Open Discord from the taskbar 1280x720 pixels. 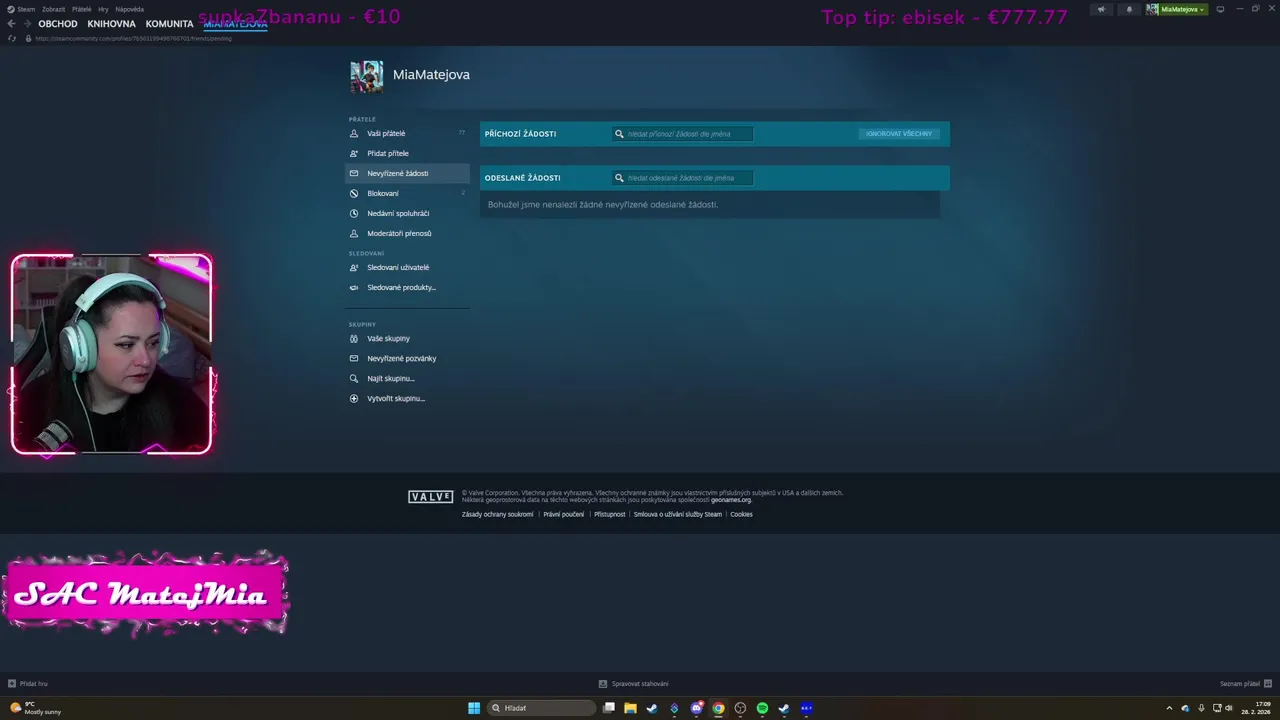(x=696, y=708)
